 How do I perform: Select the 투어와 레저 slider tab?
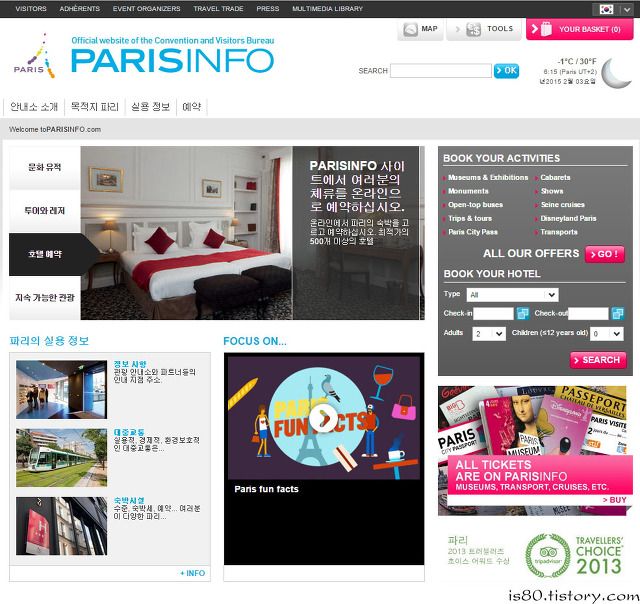(44, 211)
